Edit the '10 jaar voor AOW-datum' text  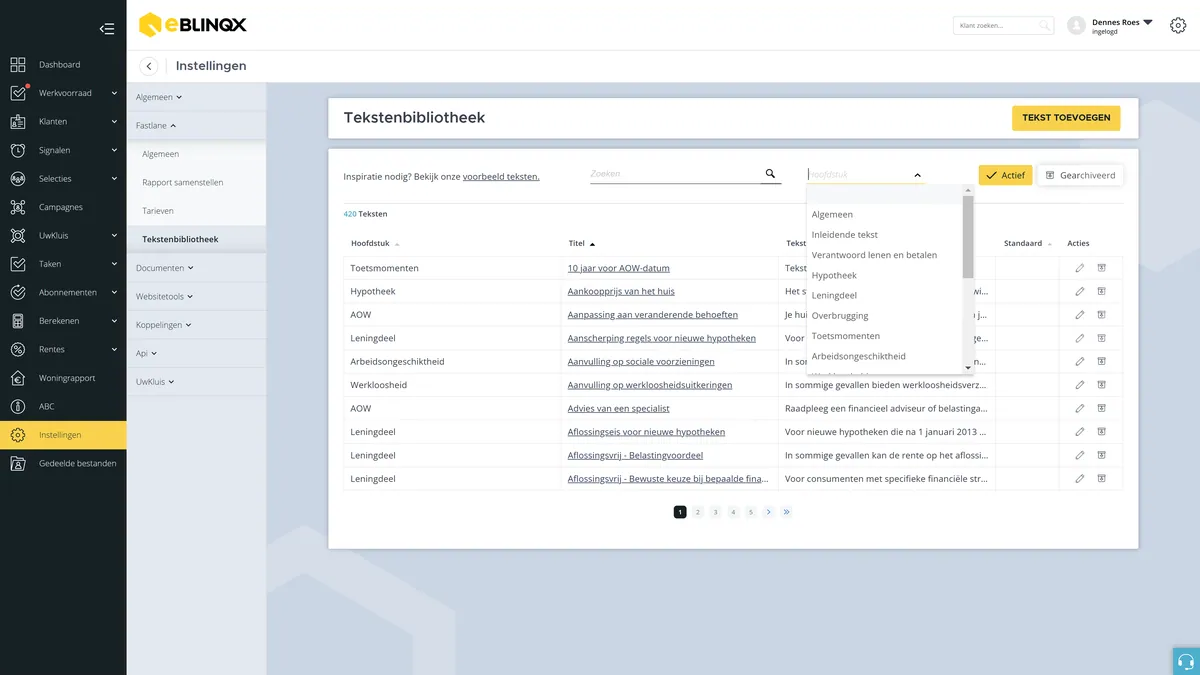[1079, 268]
